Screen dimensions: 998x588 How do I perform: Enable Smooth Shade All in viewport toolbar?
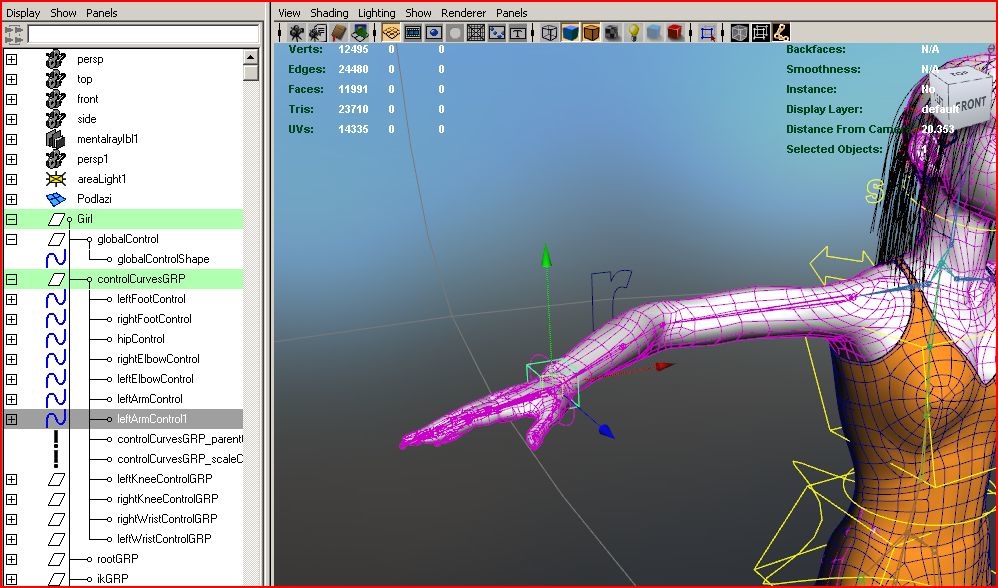(569, 32)
